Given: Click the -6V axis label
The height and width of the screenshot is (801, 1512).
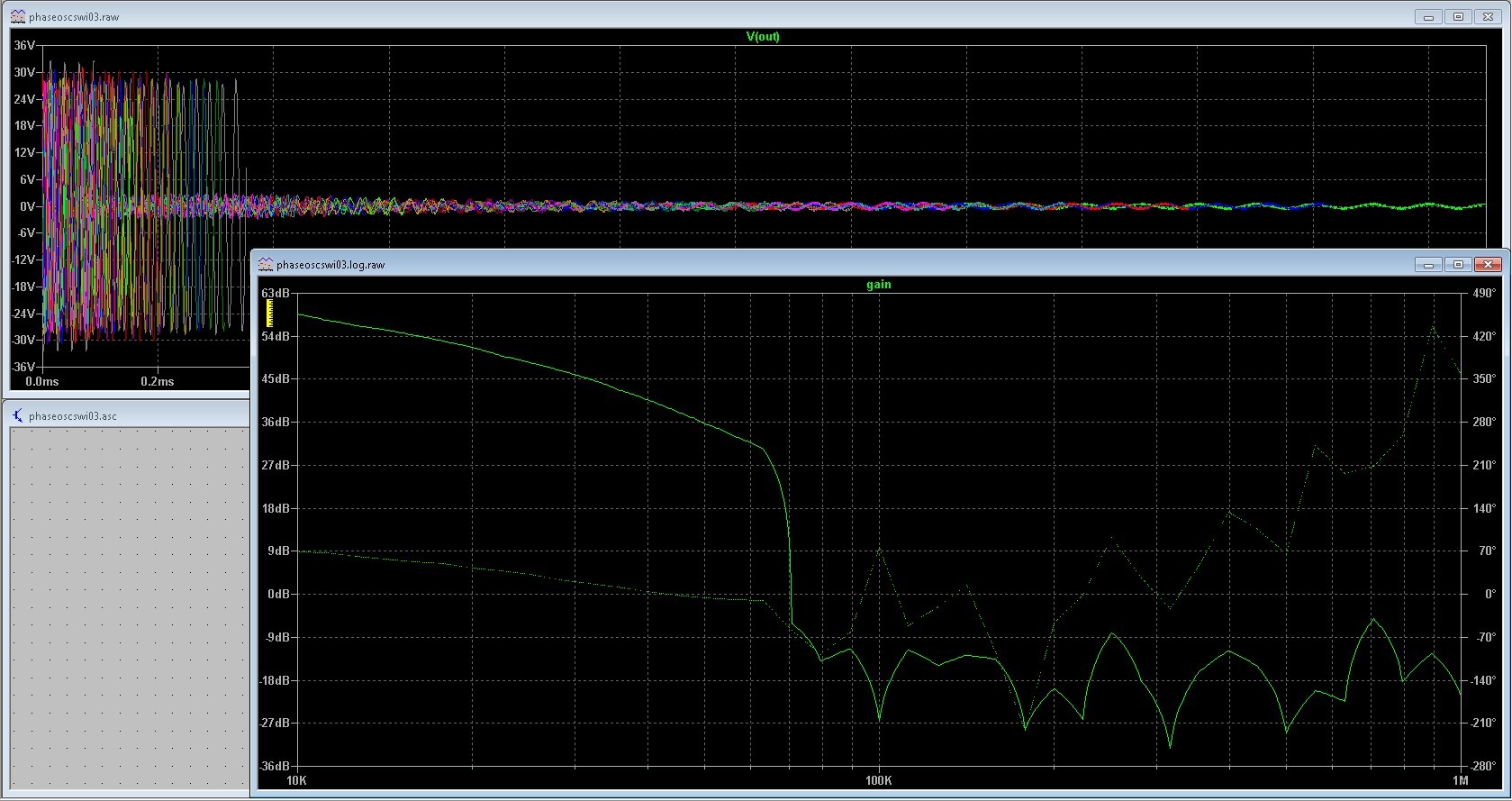Looking at the screenshot, I should pos(26,232).
